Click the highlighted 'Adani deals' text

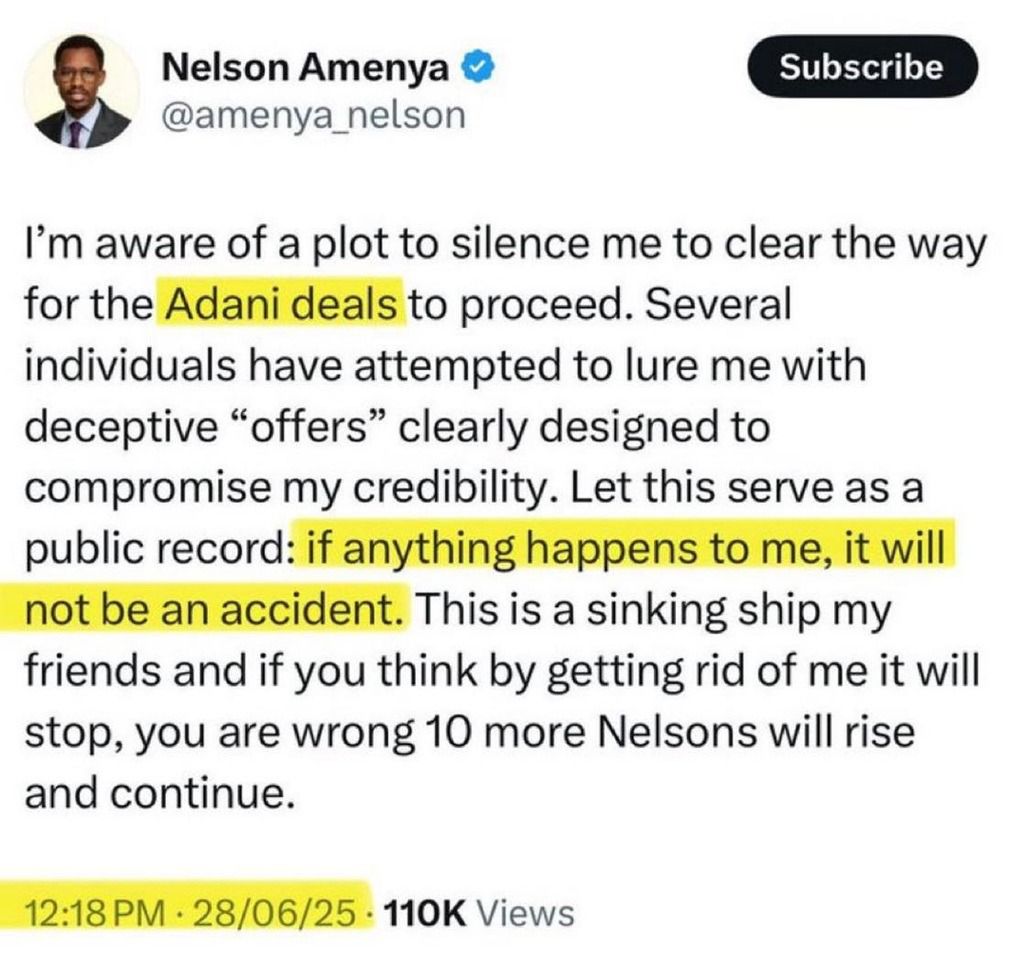282,304
